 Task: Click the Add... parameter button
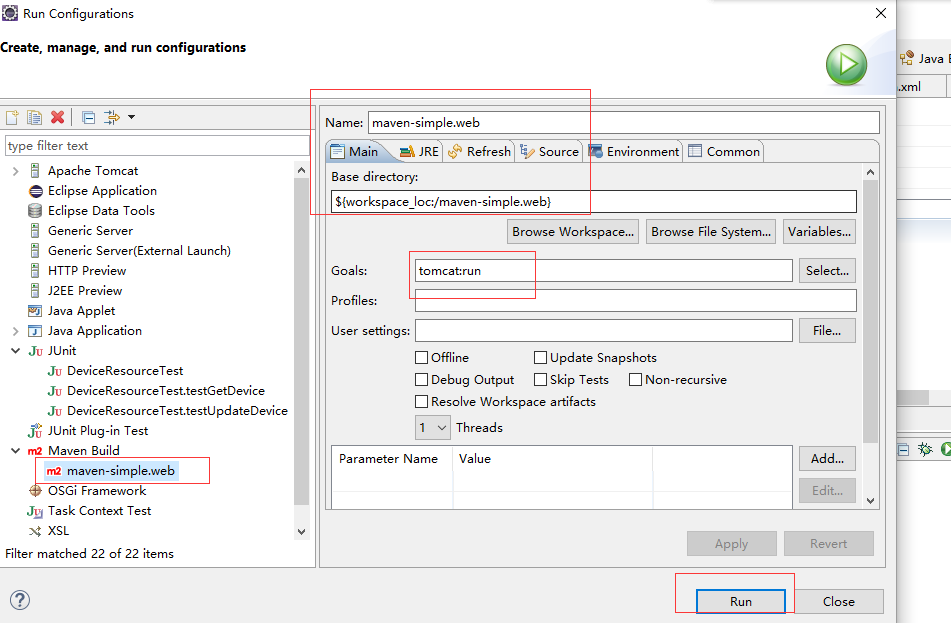[827, 459]
